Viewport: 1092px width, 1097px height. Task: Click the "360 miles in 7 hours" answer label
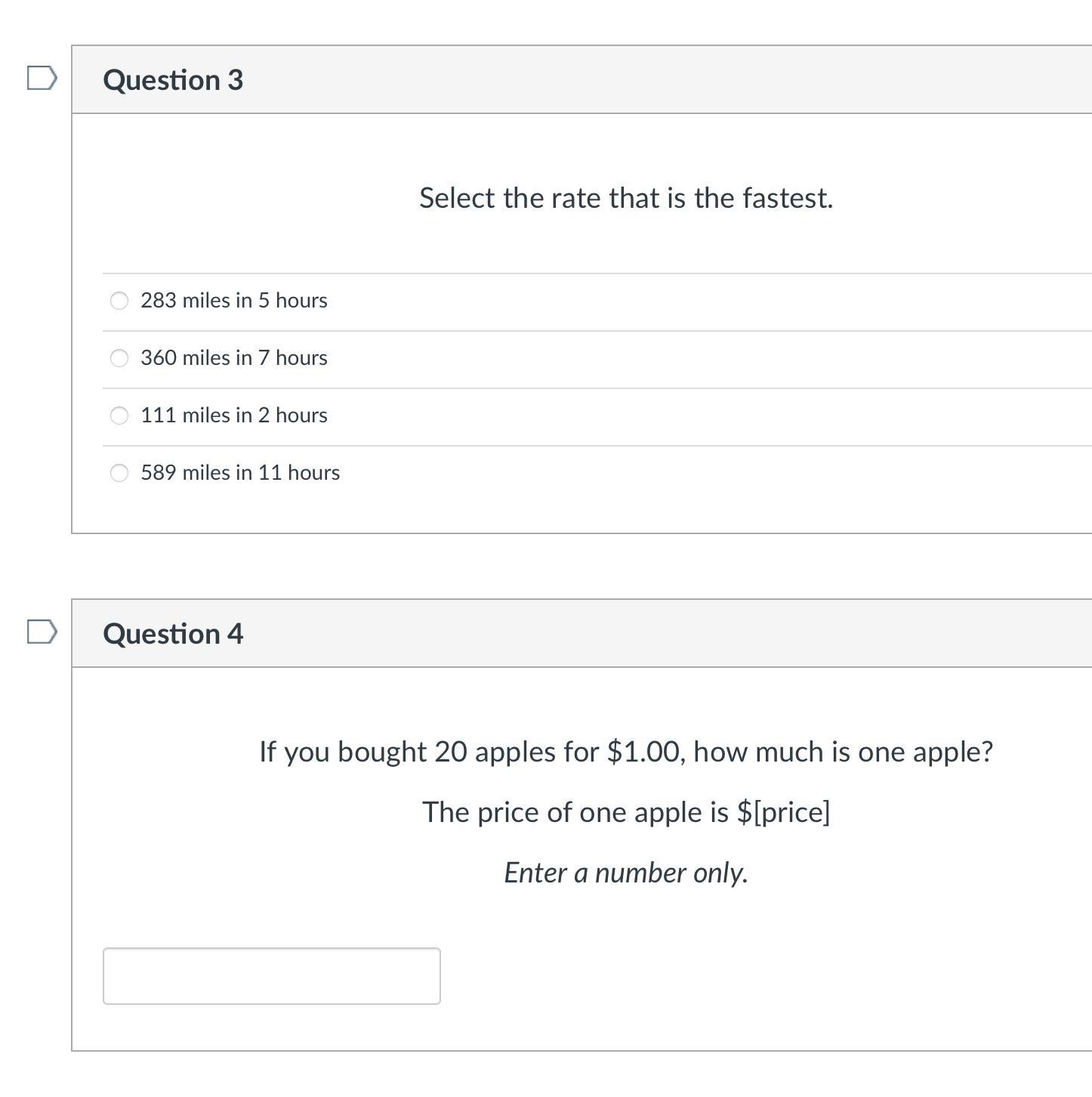click(x=233, y=358)
